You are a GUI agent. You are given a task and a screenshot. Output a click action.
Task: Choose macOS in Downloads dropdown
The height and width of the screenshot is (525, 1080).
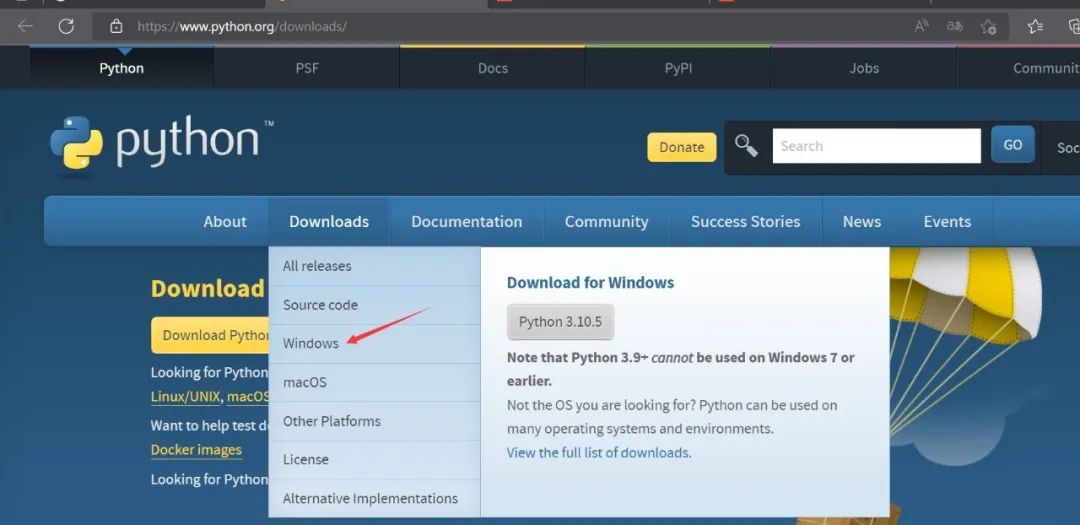(x=374, y=382)
